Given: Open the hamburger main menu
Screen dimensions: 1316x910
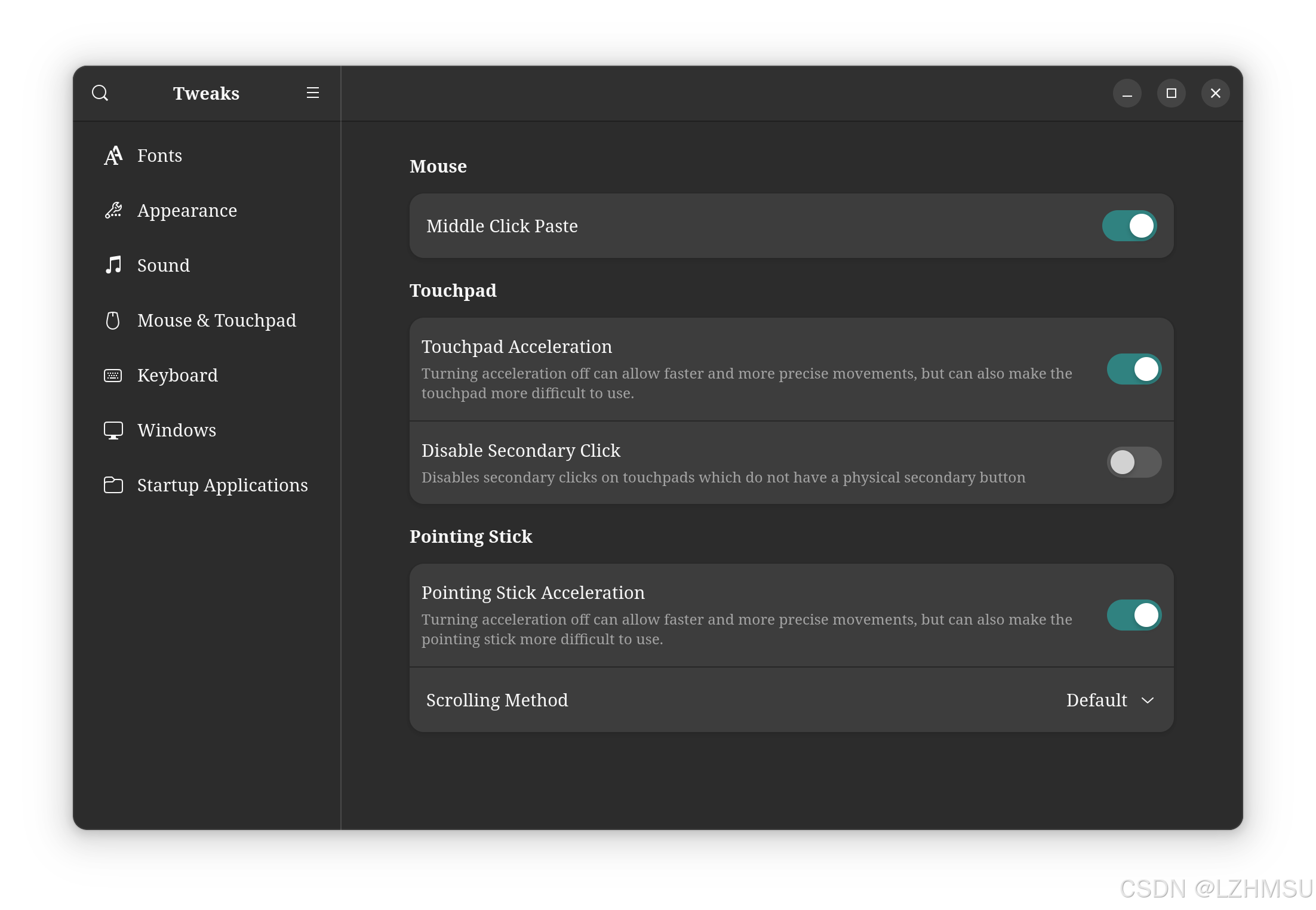Looking at the screenshot, I should pyautogui.click(x=312, y=93).
